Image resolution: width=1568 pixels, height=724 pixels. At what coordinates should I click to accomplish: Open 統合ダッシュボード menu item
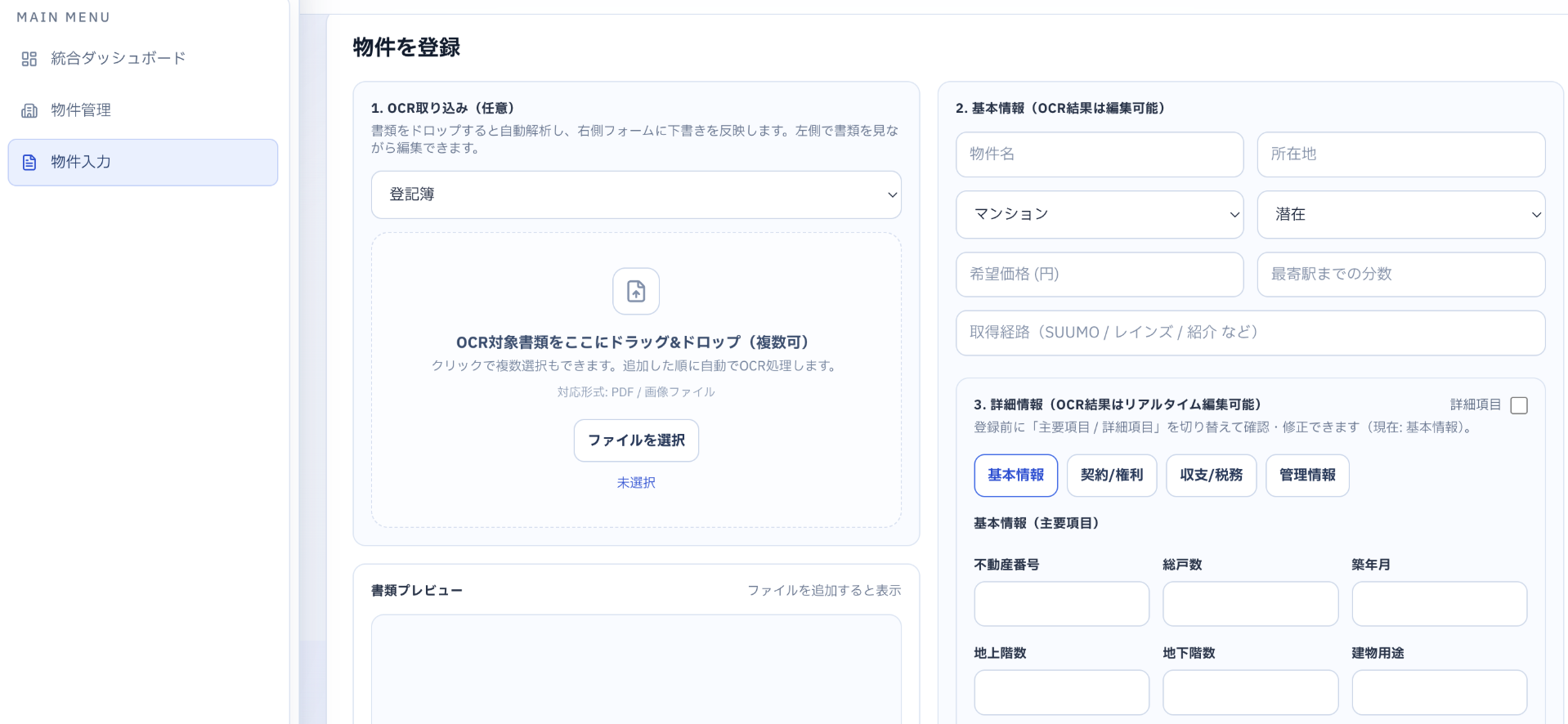pos(143,59)
